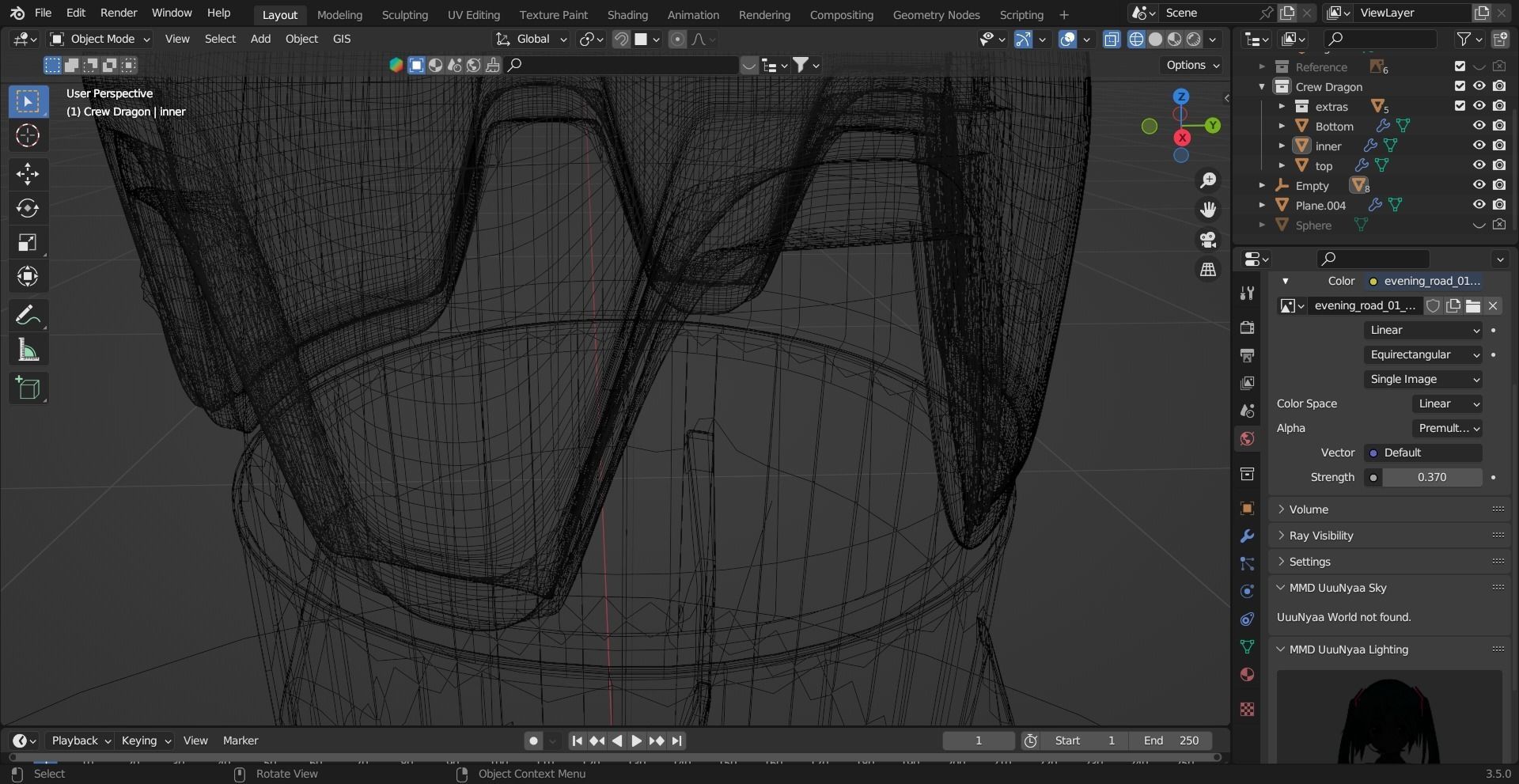Viewport: 1519px width, 784px height.
Task: Activate the Scale tool
Action: click(x=28, y=242)
